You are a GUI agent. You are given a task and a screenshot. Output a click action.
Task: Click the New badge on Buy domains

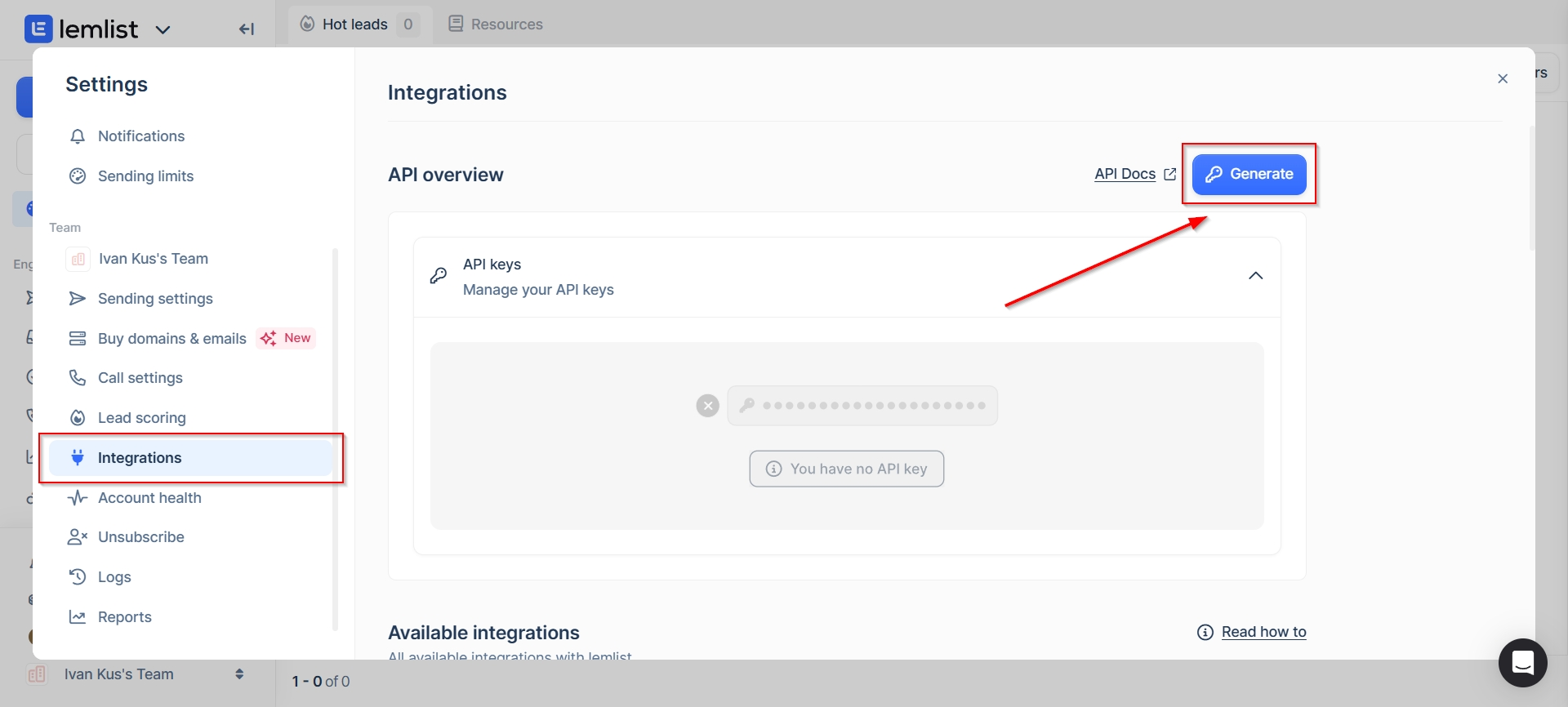pyautogui.click(x=287, y=338)
